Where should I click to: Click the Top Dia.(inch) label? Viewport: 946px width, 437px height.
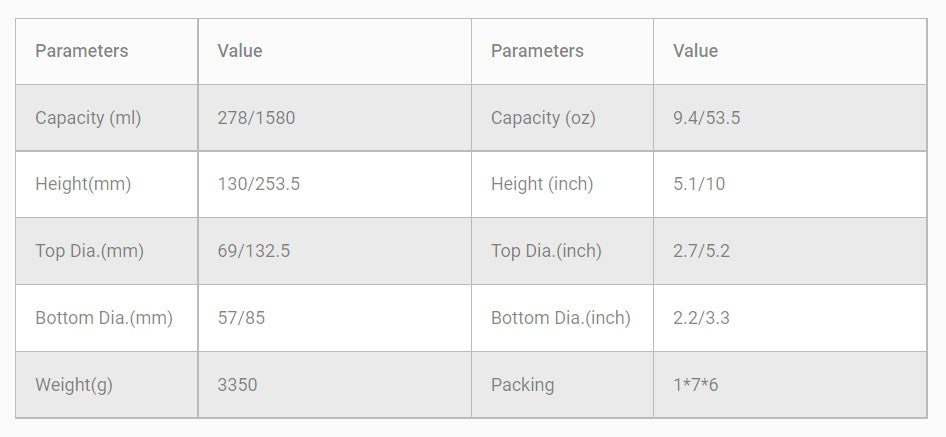click(x=546, y=251)
